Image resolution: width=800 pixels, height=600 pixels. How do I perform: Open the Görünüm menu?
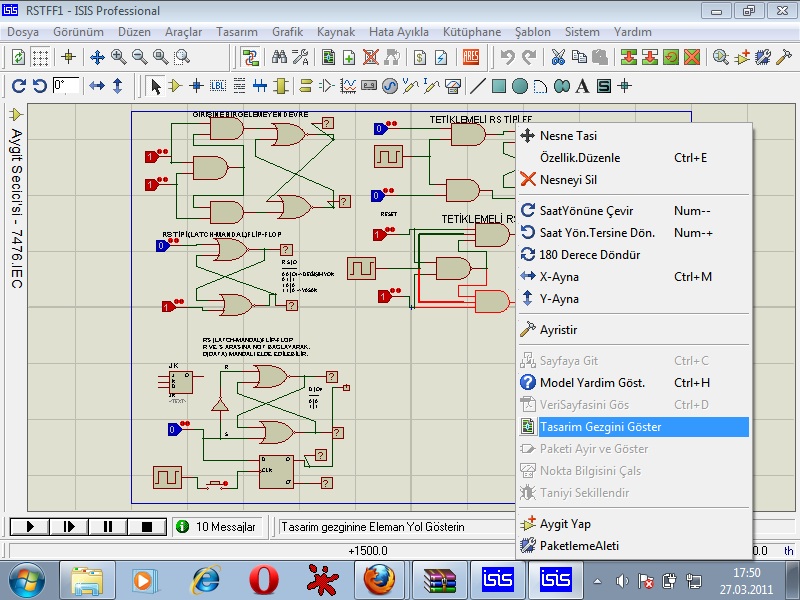78,32
